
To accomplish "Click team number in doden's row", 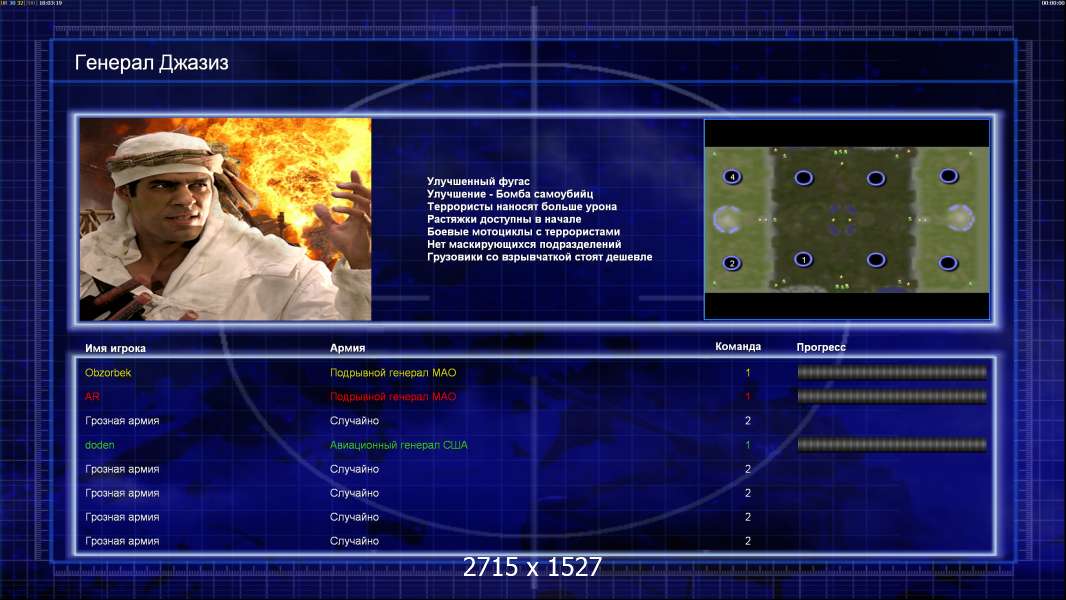I will (748, 445).
